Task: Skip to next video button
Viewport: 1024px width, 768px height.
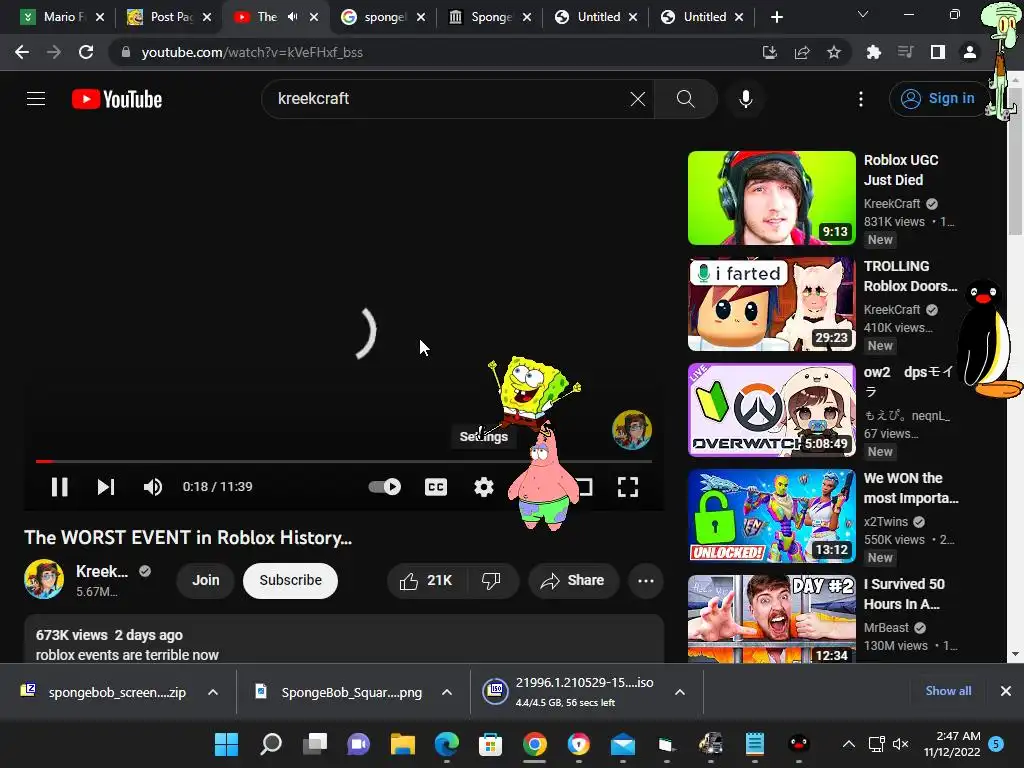Action: tap(106, 487)
